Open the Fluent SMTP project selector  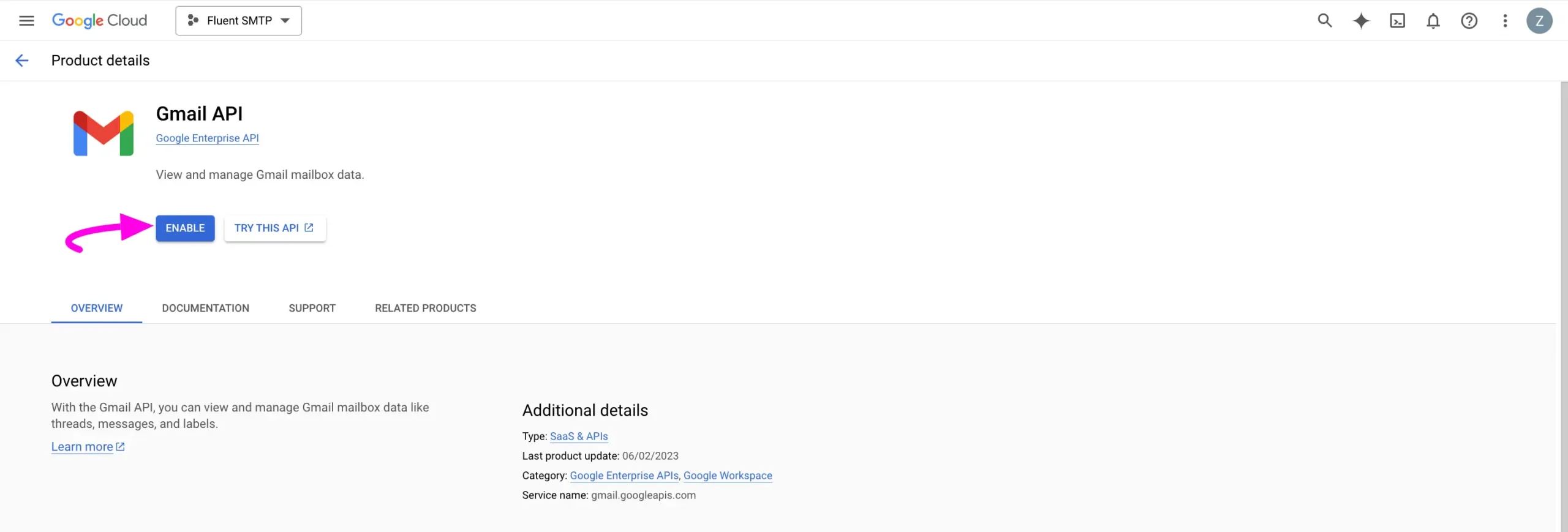[x=238, y=20]
